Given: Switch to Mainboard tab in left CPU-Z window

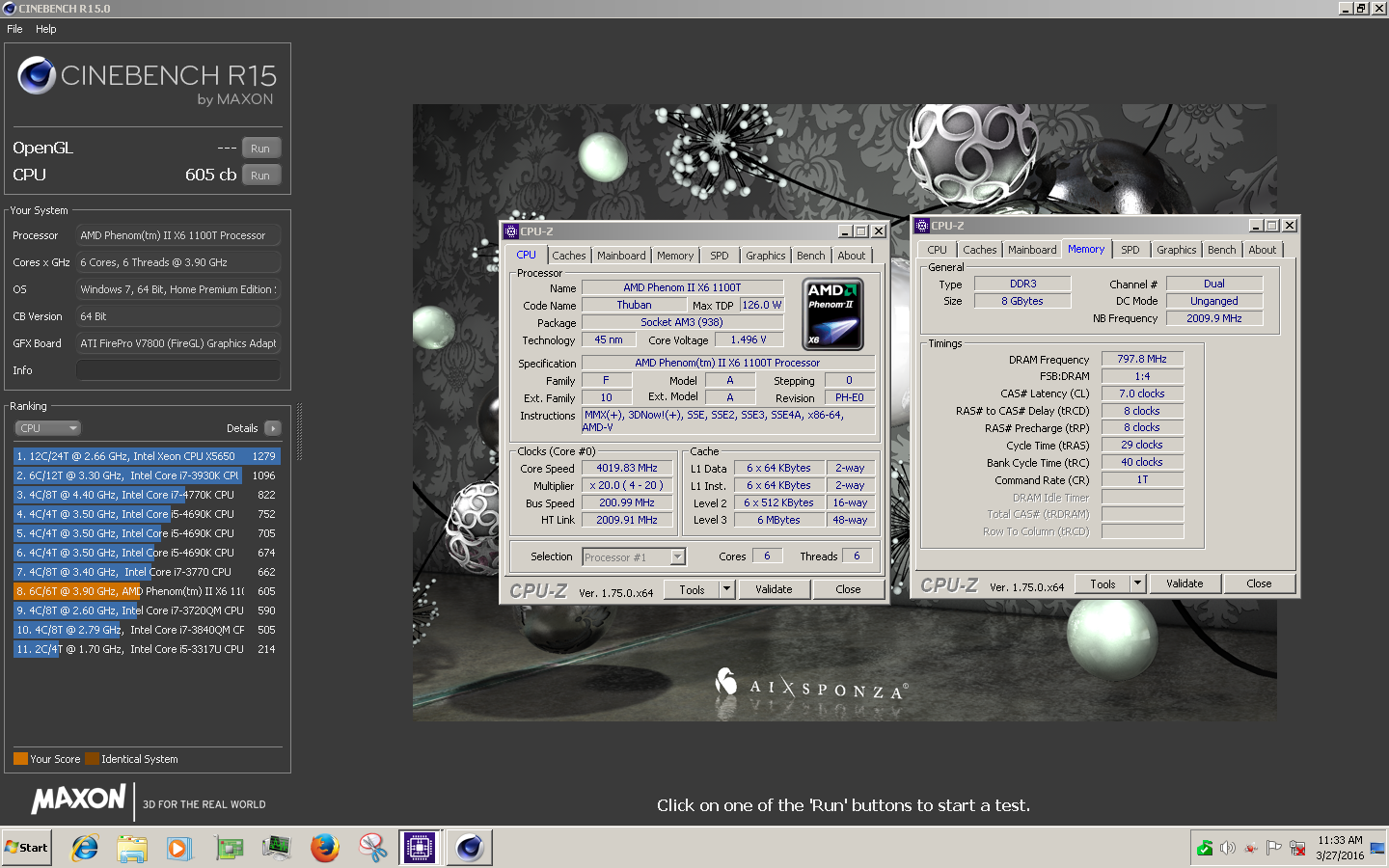Looking at the screenshot, I should pyautogui.click(x=621, y=256).
